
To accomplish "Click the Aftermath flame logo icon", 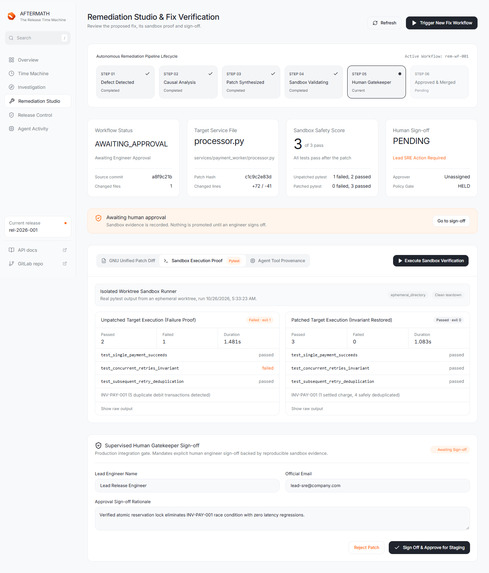I will (x=12, y=16).
